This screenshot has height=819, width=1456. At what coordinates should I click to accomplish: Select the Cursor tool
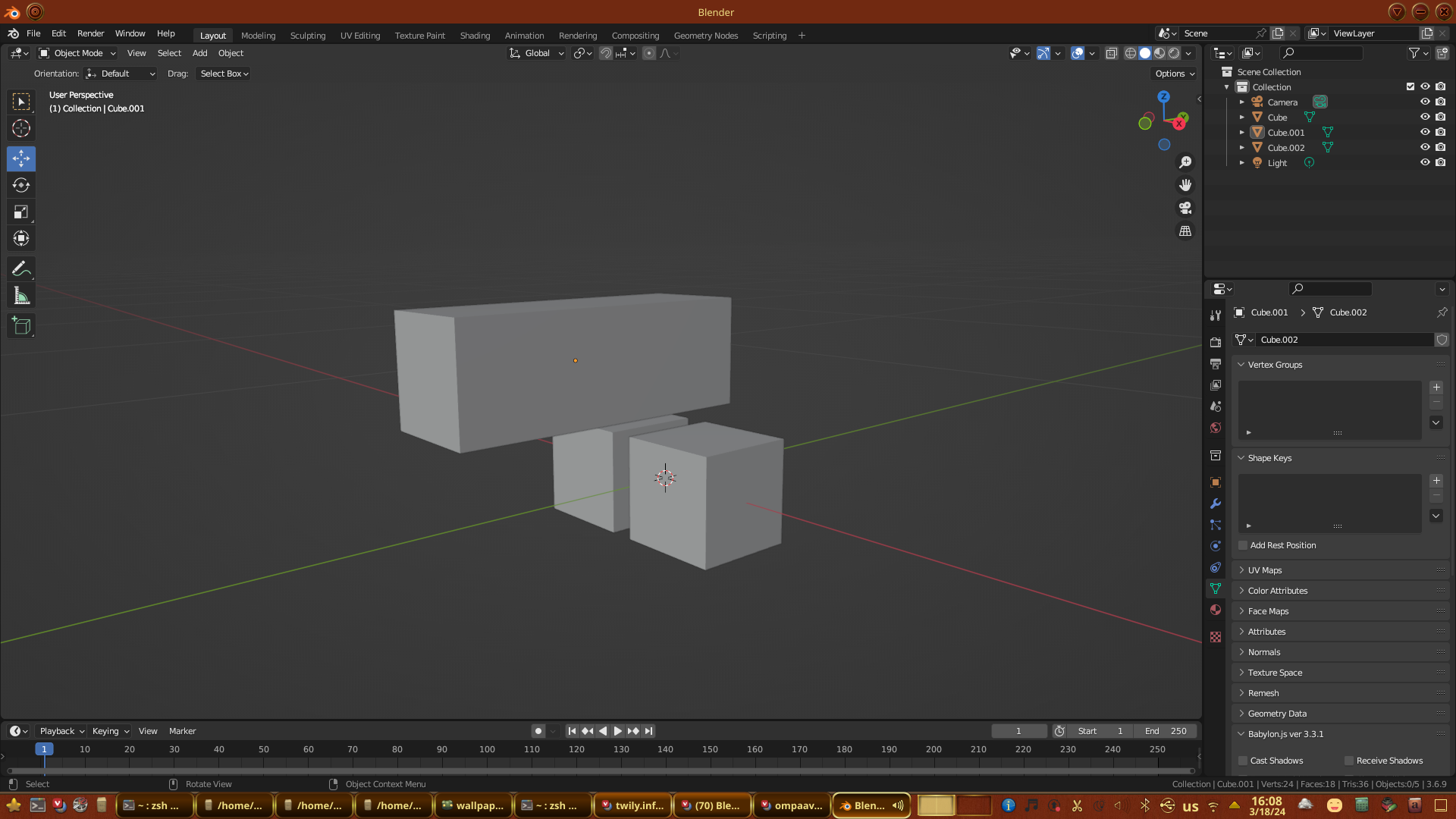click(21, 129)
